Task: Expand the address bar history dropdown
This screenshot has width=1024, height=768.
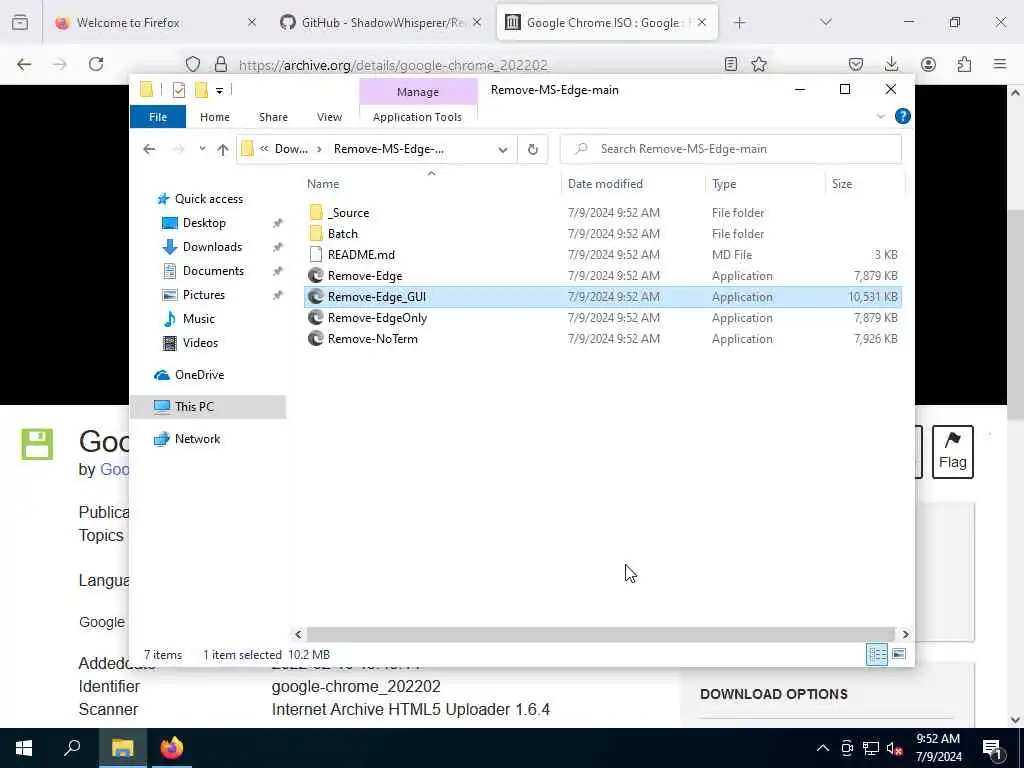Action: click(x=503, y=150)
